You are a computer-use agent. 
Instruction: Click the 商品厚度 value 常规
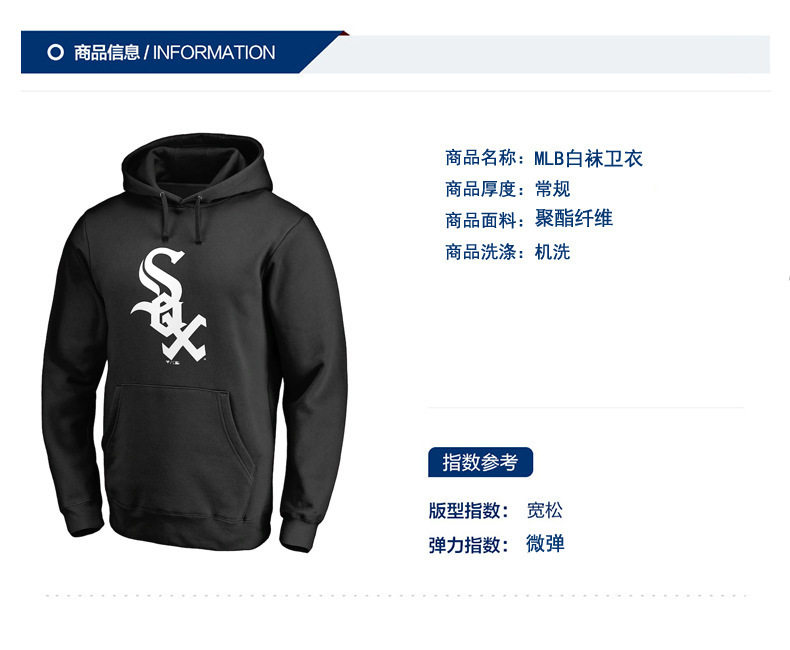tap(552, 189)
